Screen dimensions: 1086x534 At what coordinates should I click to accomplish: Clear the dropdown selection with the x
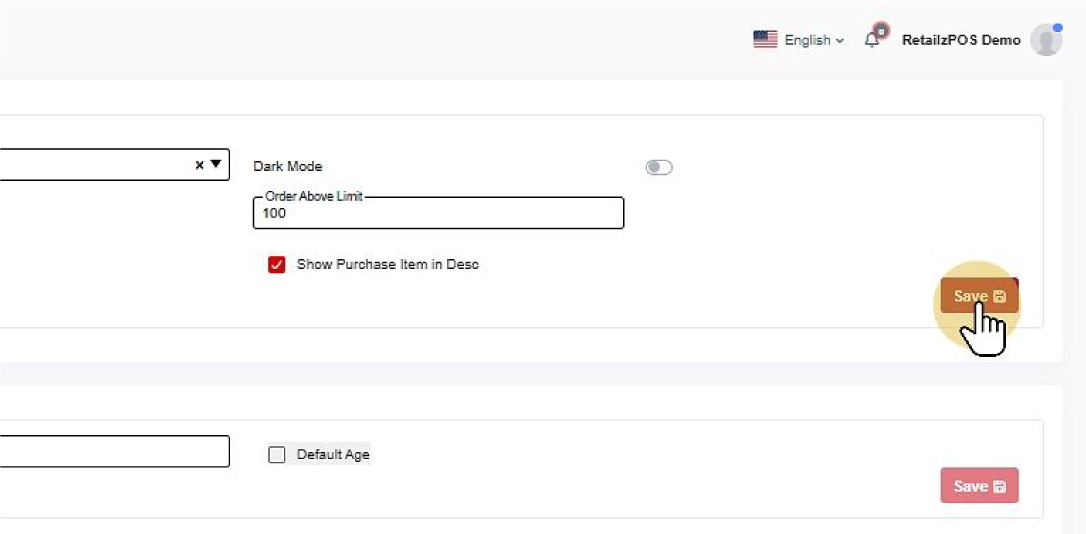tap(199, 165)
